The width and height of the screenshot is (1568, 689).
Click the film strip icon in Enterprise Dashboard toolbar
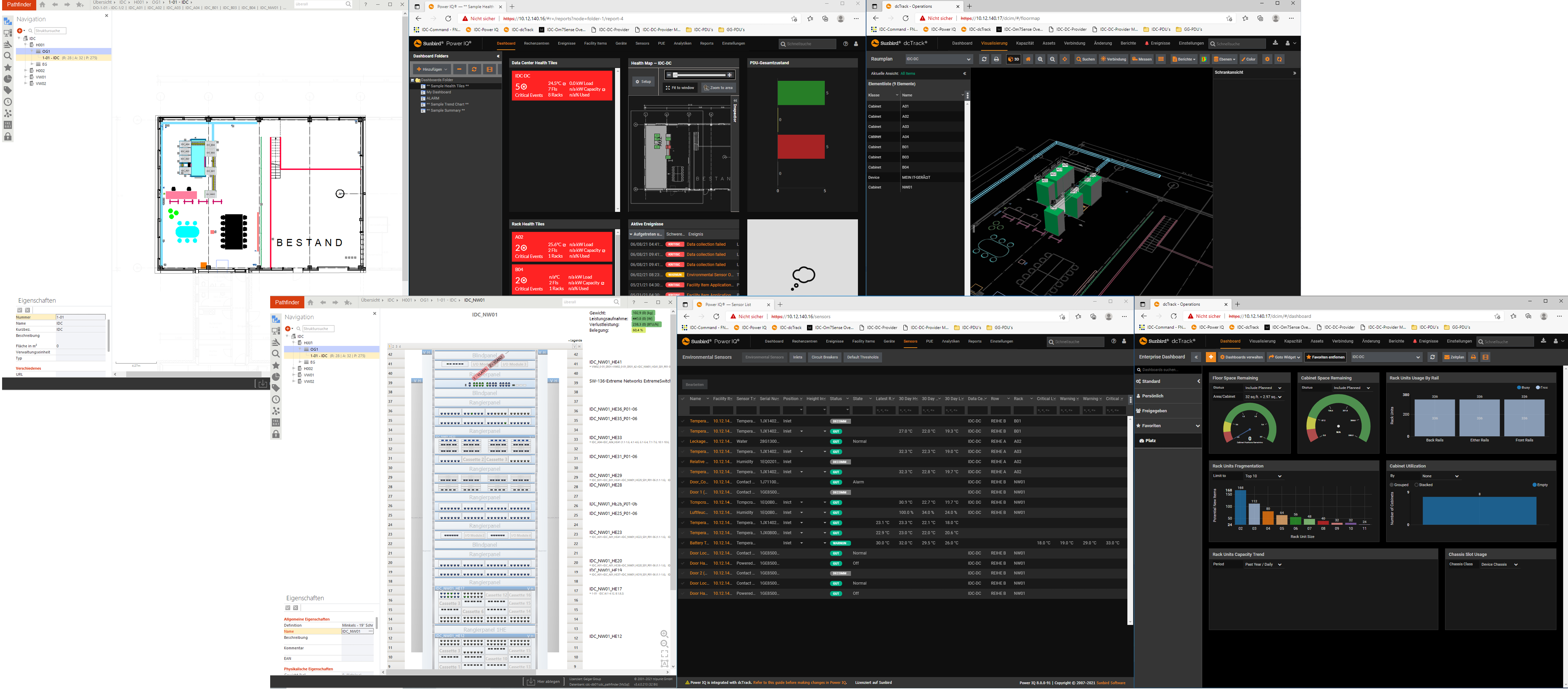point(1486,357)
